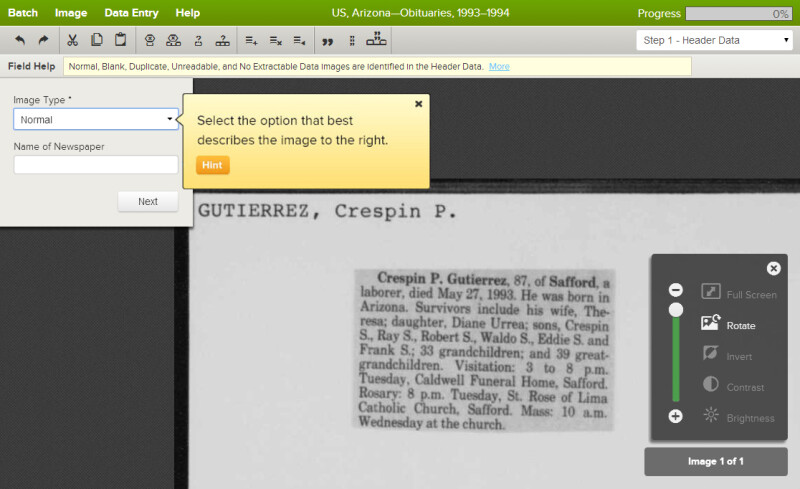This screenshot has width=800, height=489.
Task: Mark record unreadable with multi-box question icon
Action: pos(222,40)
